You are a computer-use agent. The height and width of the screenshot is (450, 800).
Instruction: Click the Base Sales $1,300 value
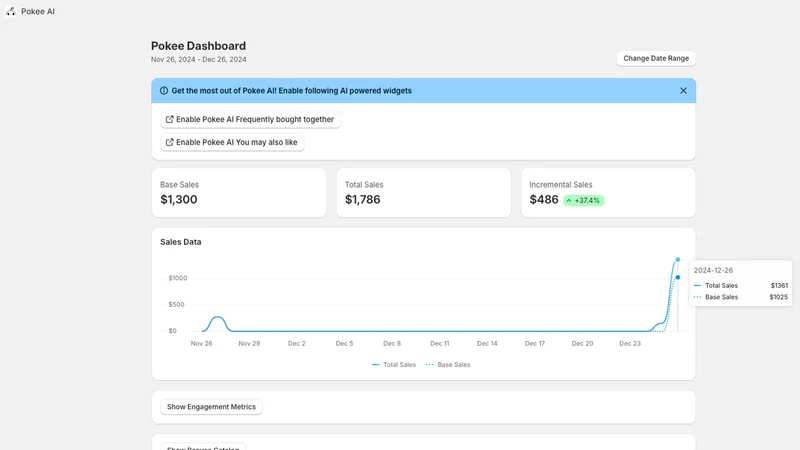click(179, 199)
